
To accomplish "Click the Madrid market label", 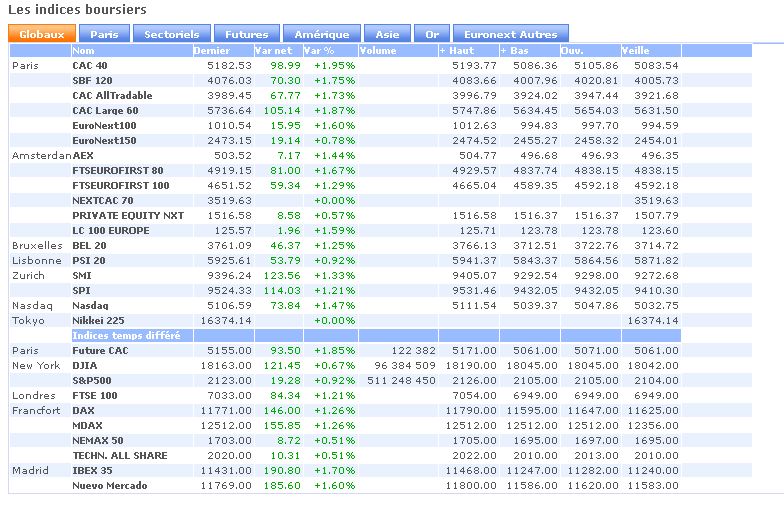I will tap(30, 470).
